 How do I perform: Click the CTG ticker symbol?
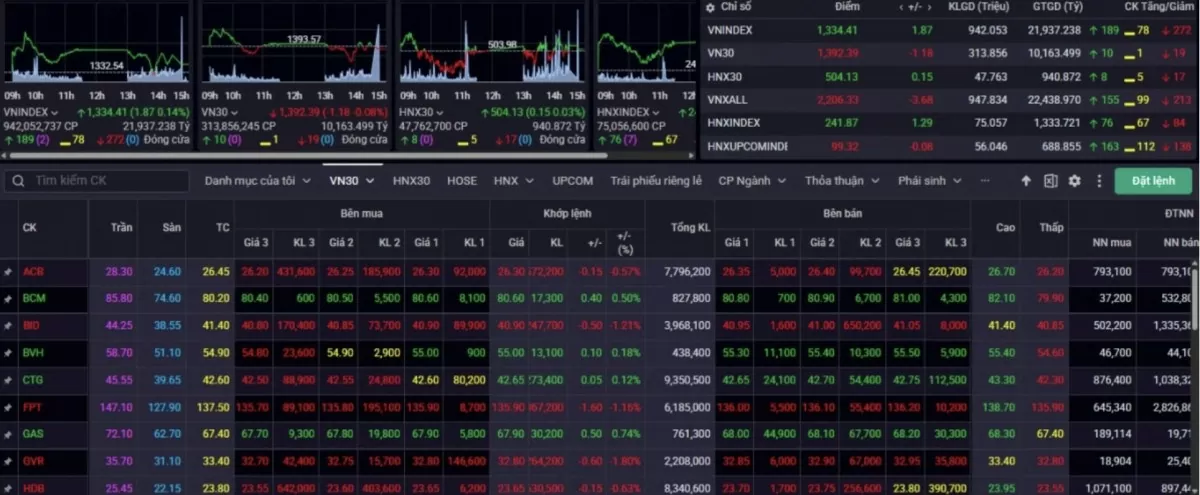[x=33, y=381]
